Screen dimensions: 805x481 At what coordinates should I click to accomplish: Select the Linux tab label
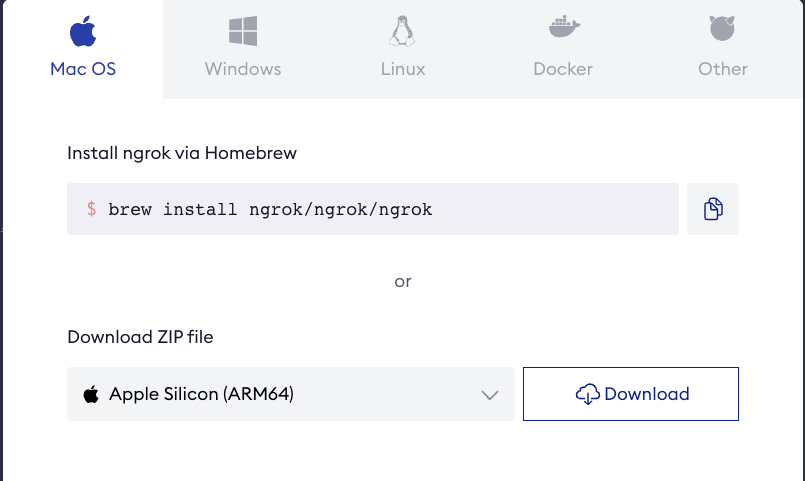coord(403,69)
